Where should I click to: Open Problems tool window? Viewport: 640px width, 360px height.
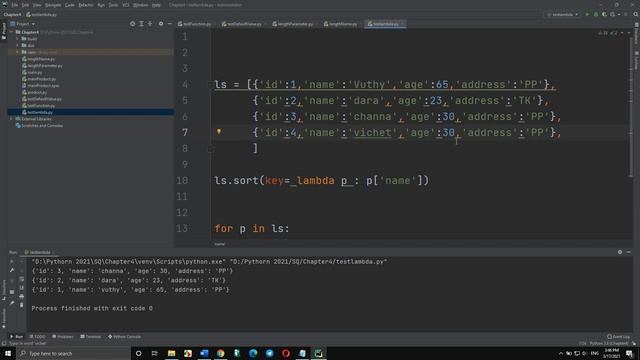(x=63, y=337)
